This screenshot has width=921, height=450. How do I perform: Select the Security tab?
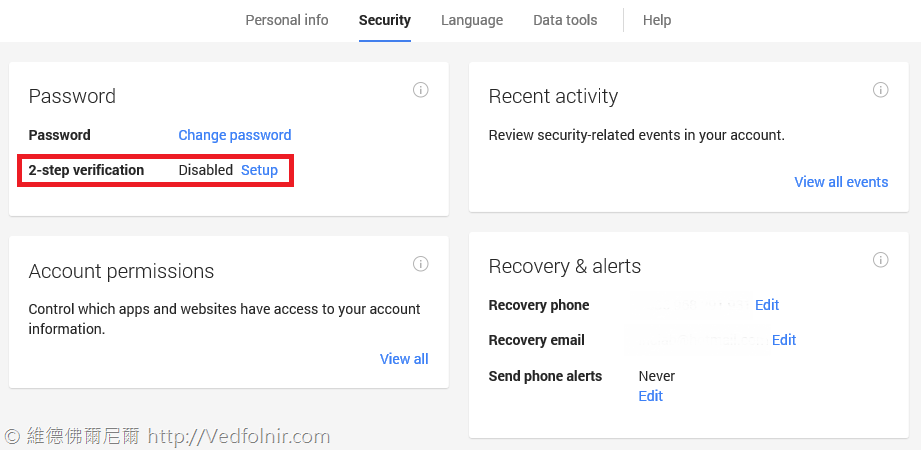tap(385, 20)
